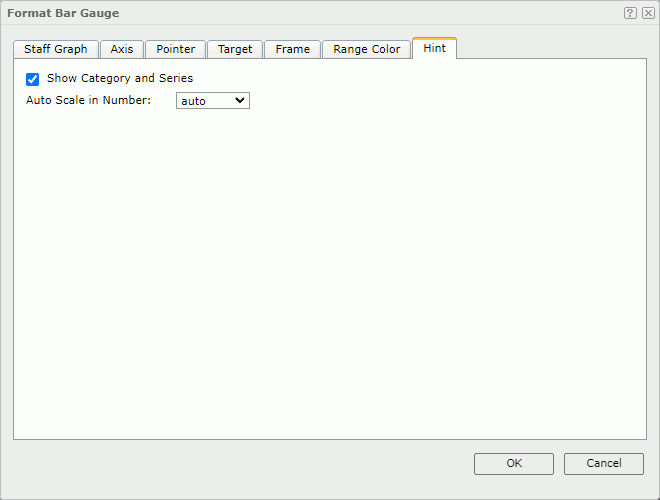
Task: Click the 'Format Bar Gauge' title text
Action: click(x=63, y=13)
